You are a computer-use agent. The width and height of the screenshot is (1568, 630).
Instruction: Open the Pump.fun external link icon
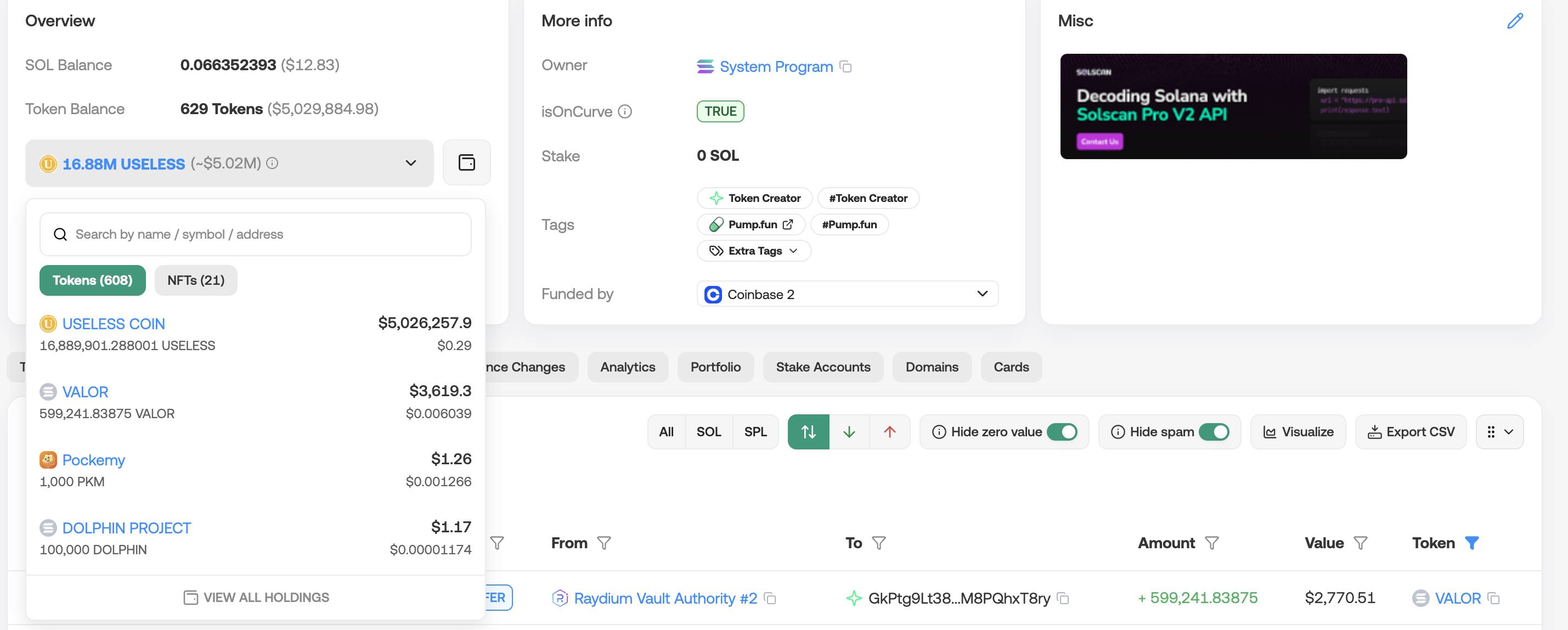pyautogui.click(x=788, y=224)
